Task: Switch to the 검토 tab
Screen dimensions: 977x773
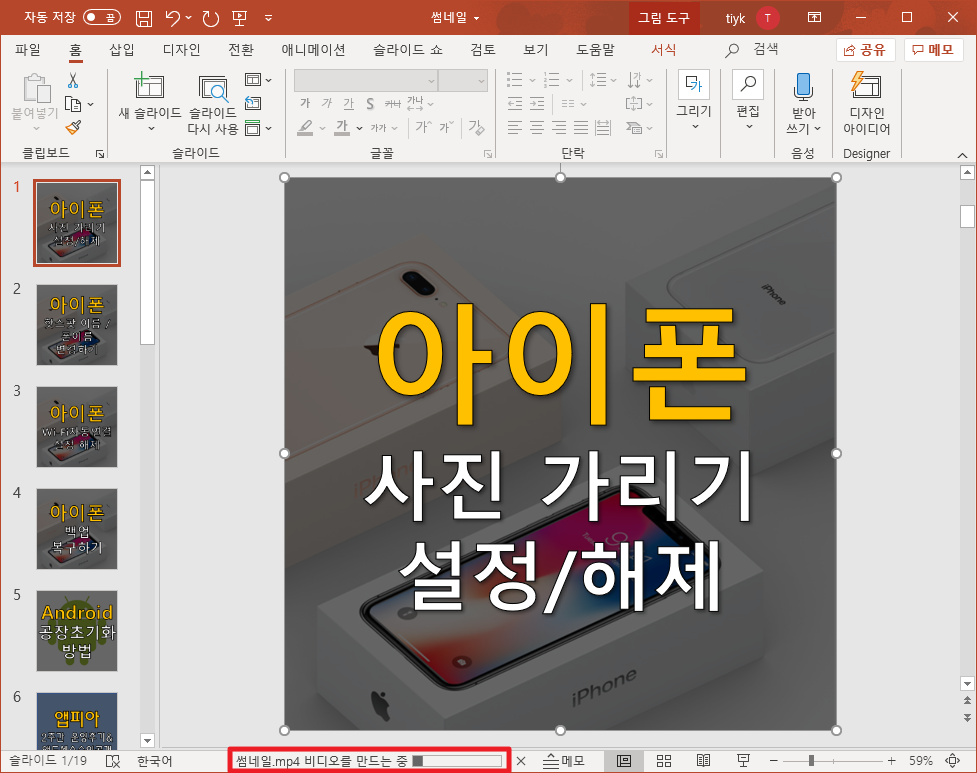Action: (x=483, y=50)
